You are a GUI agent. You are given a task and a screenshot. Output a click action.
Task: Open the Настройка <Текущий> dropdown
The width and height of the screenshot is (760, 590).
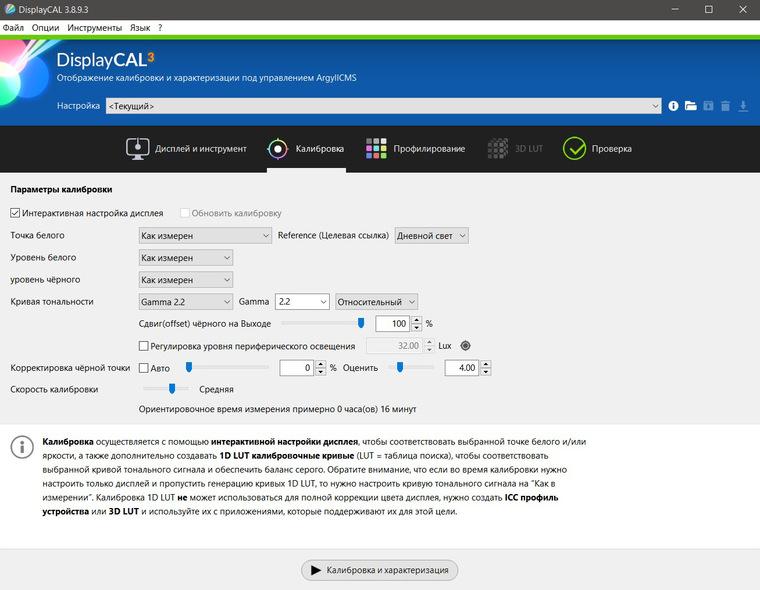pyautogui.click(x=383, y=106)
